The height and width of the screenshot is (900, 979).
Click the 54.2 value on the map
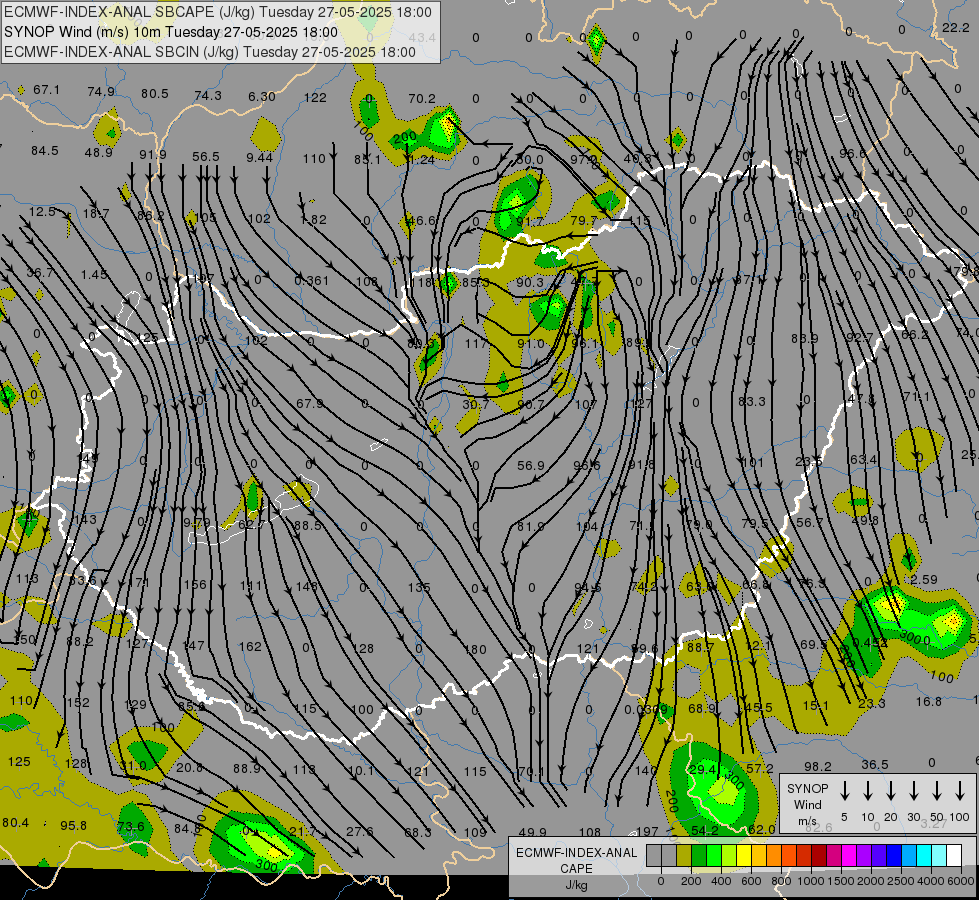coord(705,830)
